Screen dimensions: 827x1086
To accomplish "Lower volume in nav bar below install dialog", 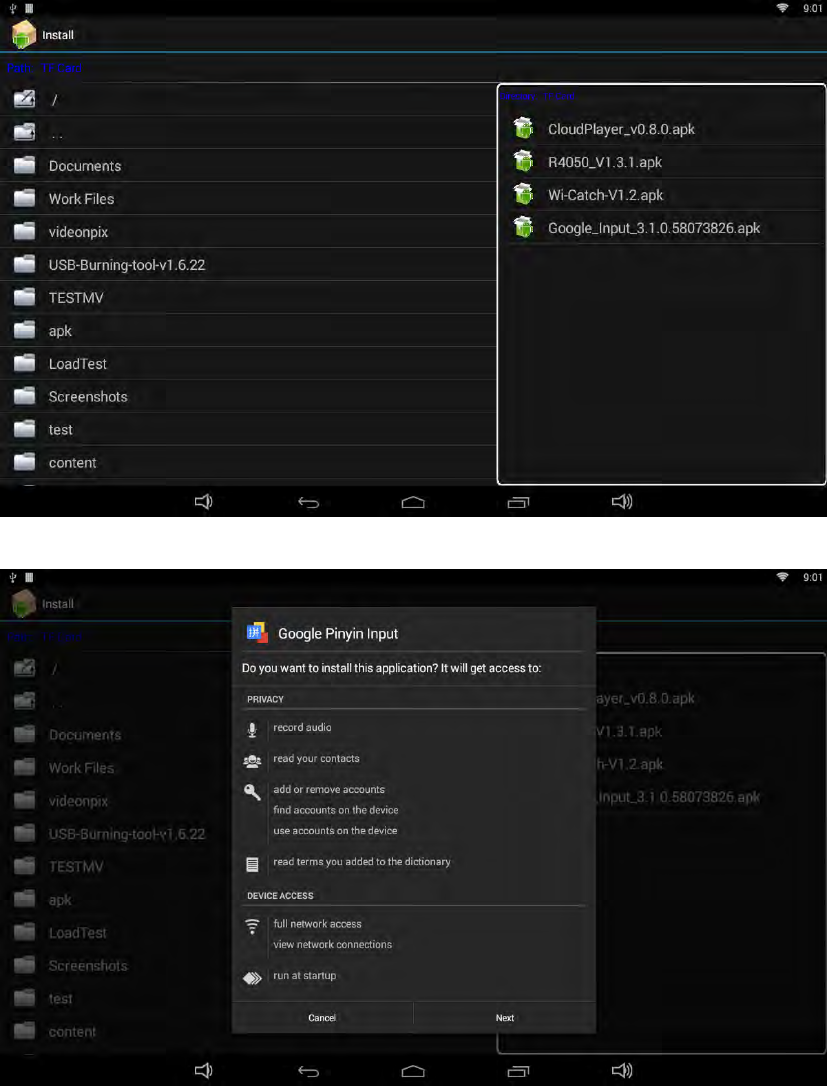I will pyautogui.click(x=204, y=1071).
